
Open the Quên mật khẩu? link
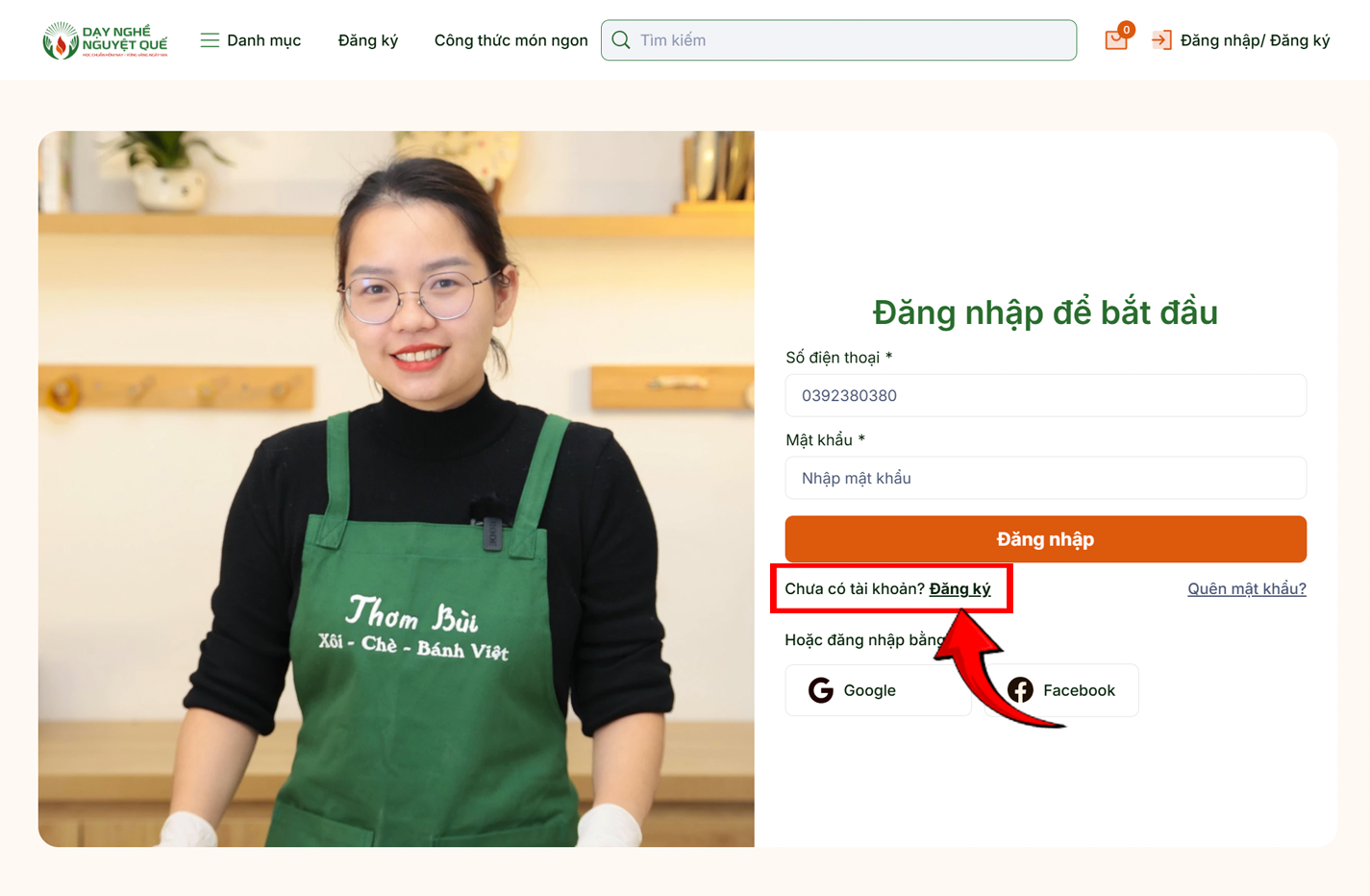click(x=1246, y=588)
